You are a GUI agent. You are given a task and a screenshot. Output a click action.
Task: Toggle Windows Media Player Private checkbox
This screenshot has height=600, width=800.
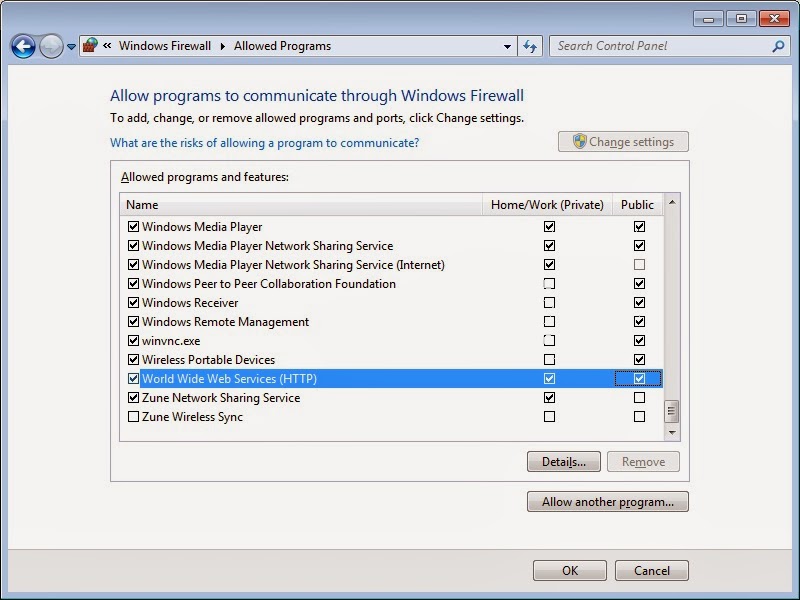pyautogui.click(x=549, y=227)
